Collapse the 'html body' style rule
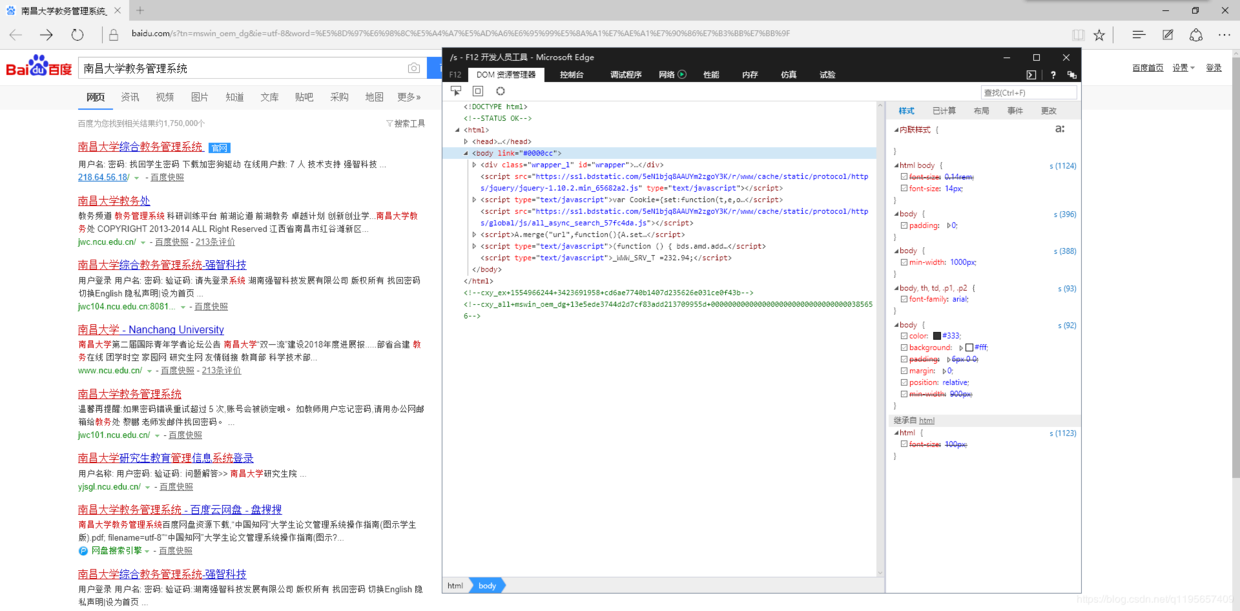This screenshot has width=1240, height=611. coord(896,165)
